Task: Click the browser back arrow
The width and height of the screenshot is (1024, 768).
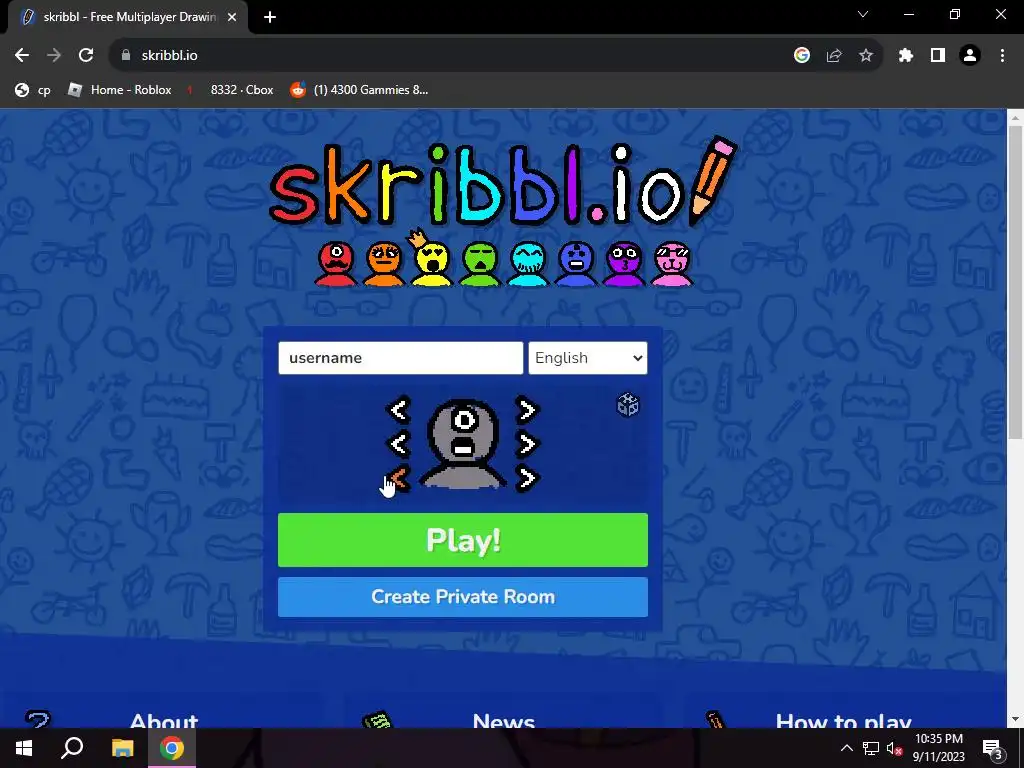Action: (22, 56)
